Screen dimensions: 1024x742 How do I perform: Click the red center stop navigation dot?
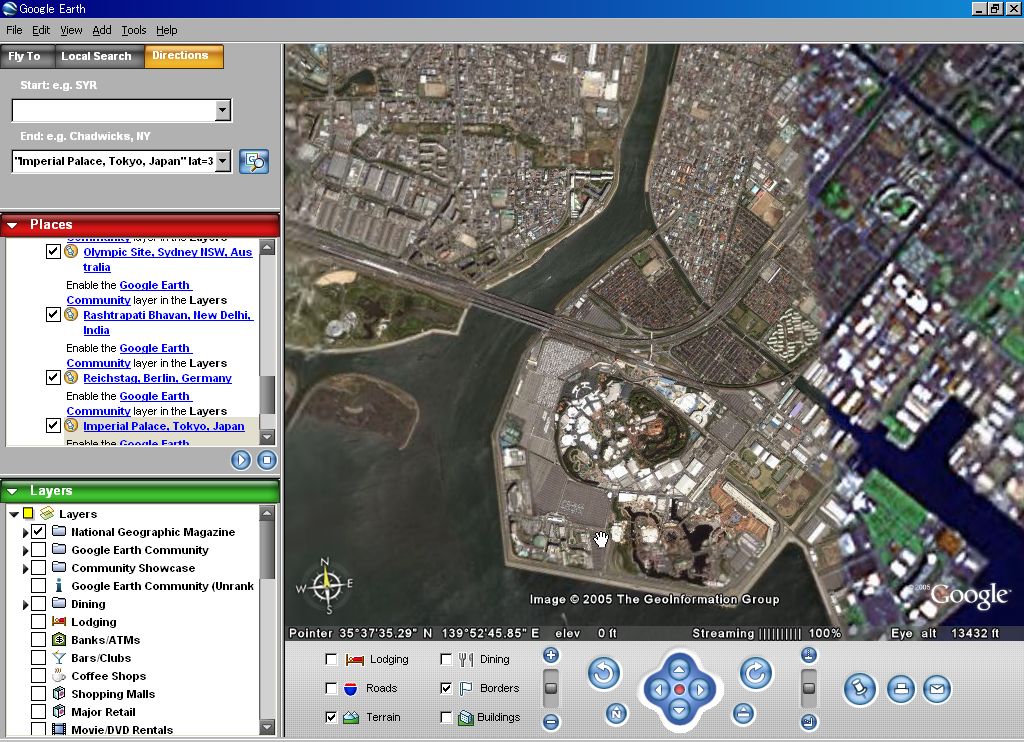pyautogui.click(x=679, y=690)
